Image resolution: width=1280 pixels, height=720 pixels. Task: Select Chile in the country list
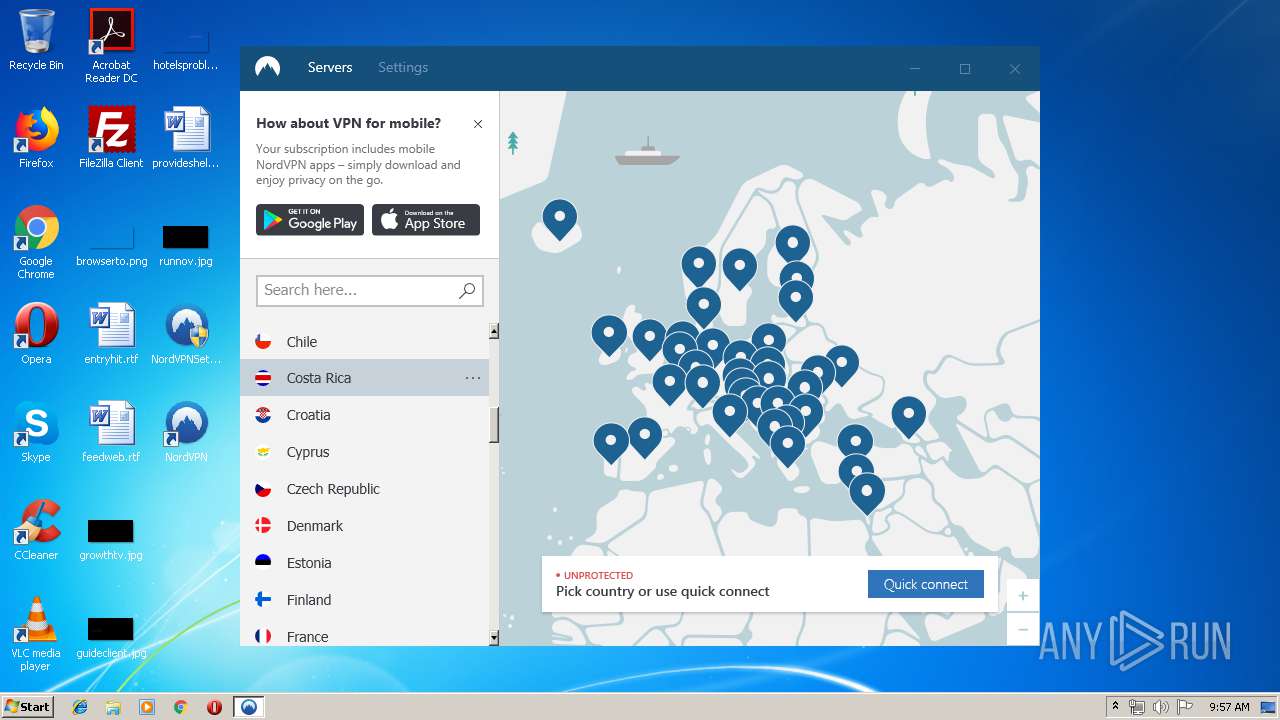click(364, 342)
